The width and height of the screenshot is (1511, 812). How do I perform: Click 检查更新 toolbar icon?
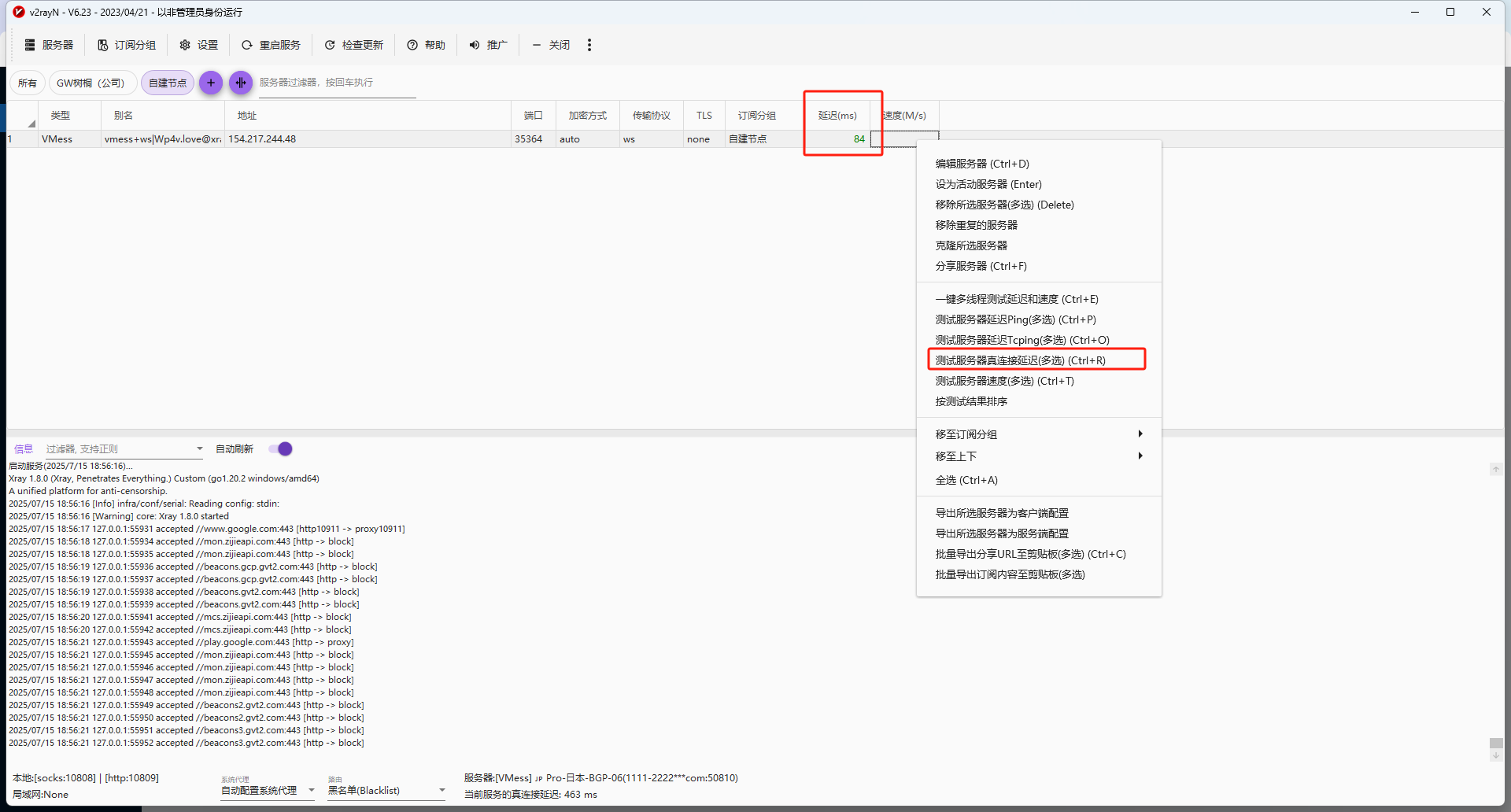330,45
